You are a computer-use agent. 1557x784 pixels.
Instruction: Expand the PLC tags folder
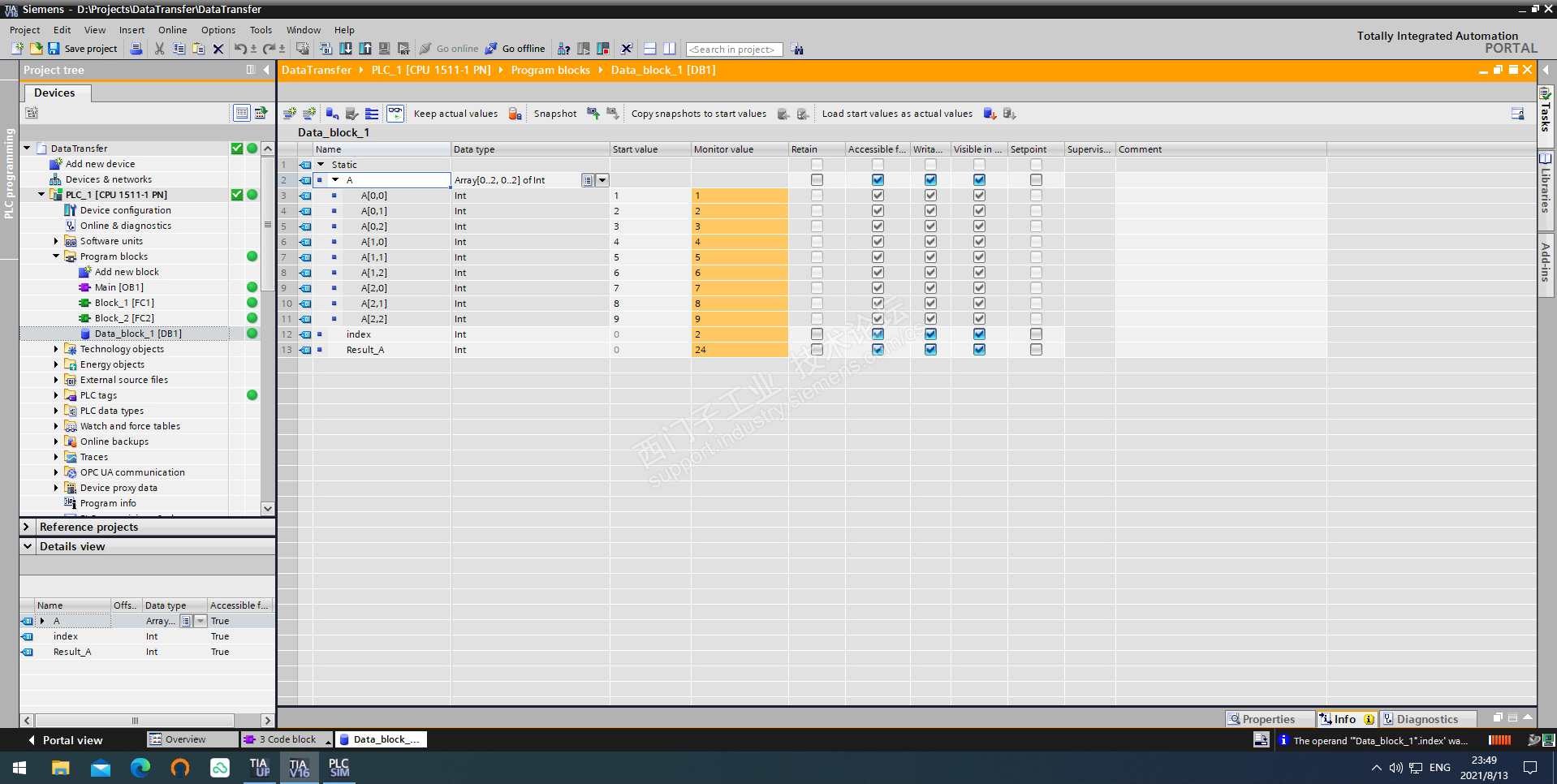56,395
